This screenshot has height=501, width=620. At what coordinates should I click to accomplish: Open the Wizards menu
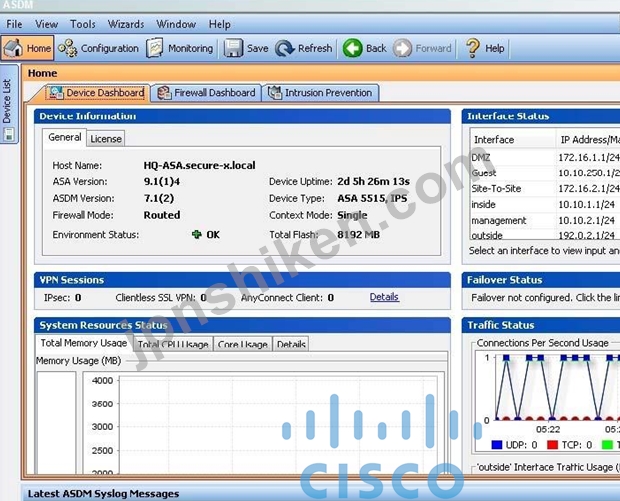[126, 24]
